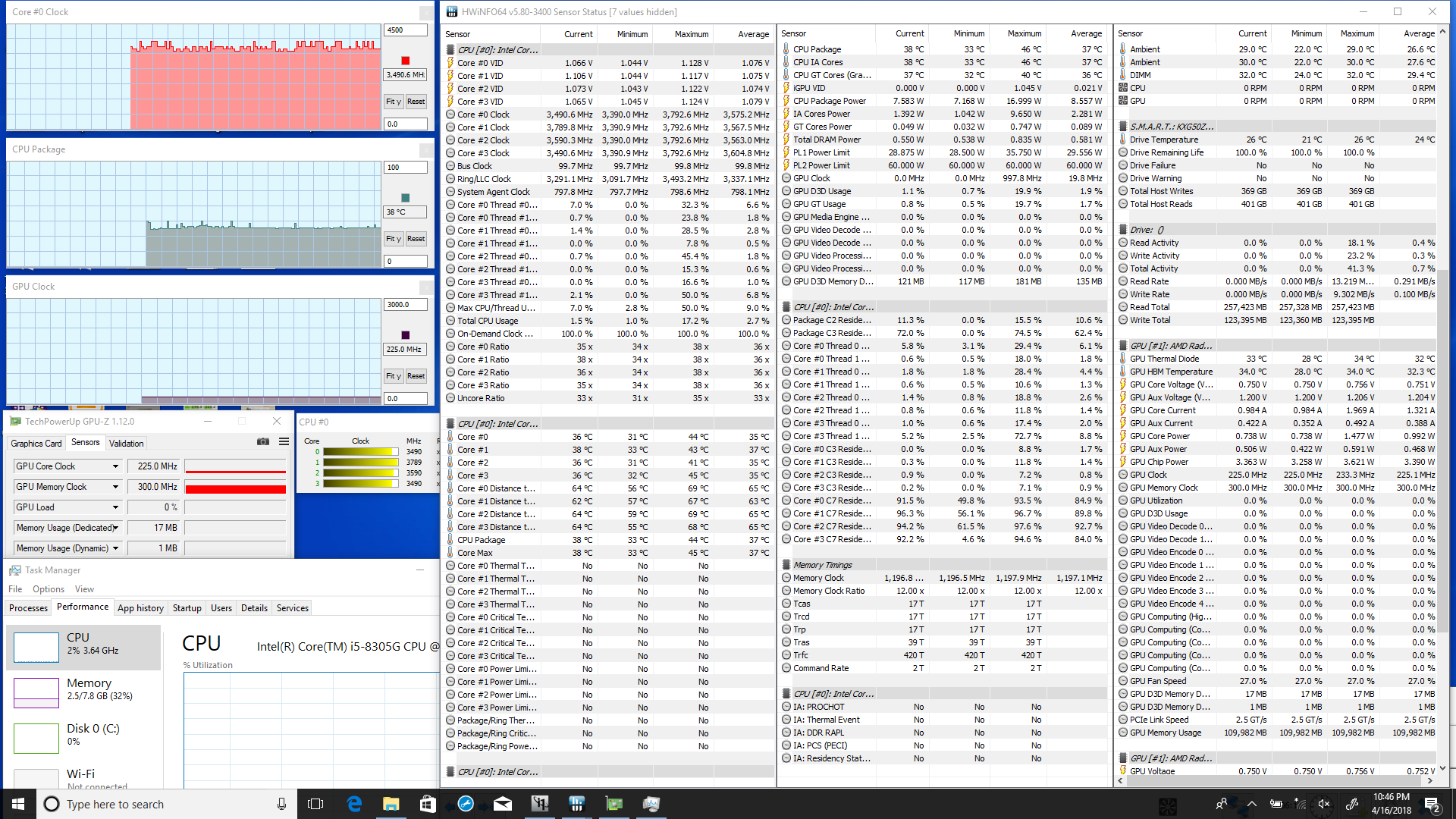Click the Cortana microphone icon
This screenshot has height=819, width=1456.
[x=281, y=804]
